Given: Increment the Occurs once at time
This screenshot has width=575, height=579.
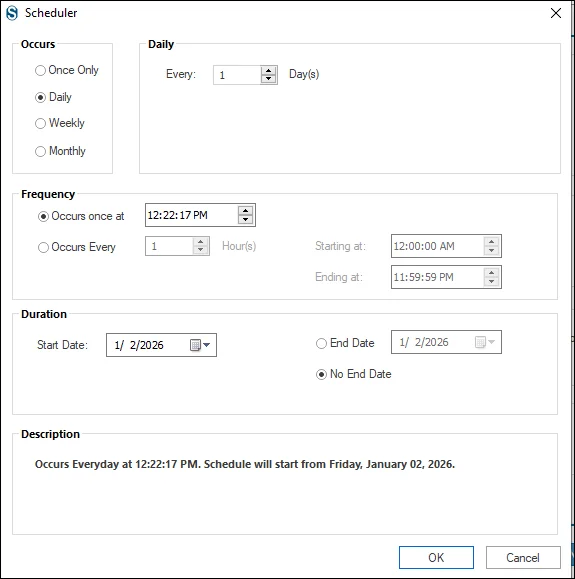Looking at the screenshot, I should click(246, 211).
